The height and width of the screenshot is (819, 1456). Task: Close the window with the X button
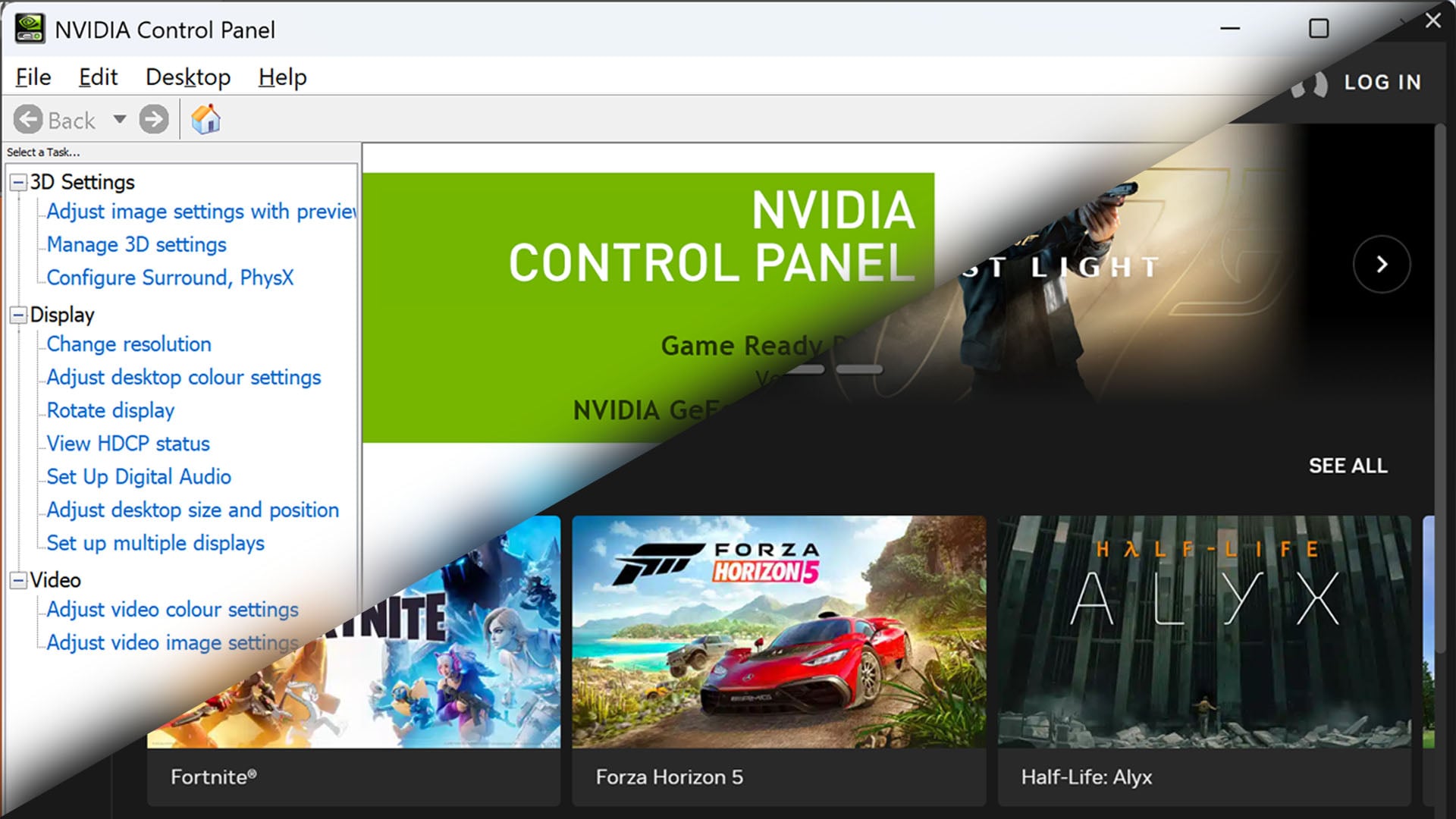pyautogui.click(x=1432, y=20)
